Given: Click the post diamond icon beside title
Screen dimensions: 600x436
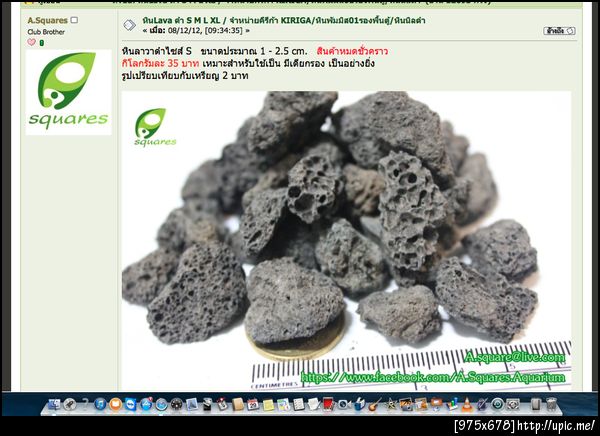Looking at the screenshot, I should 130,25.
